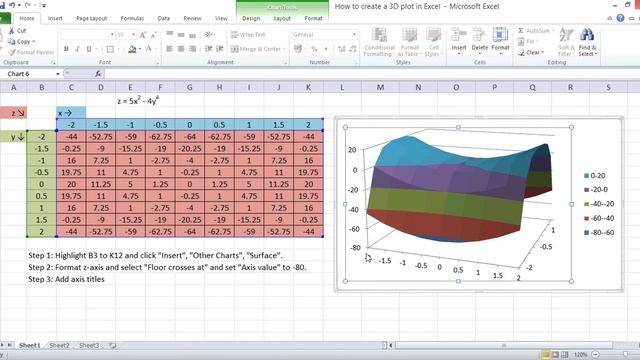
Task: Increase indent icon
Action: coord(220,49)
